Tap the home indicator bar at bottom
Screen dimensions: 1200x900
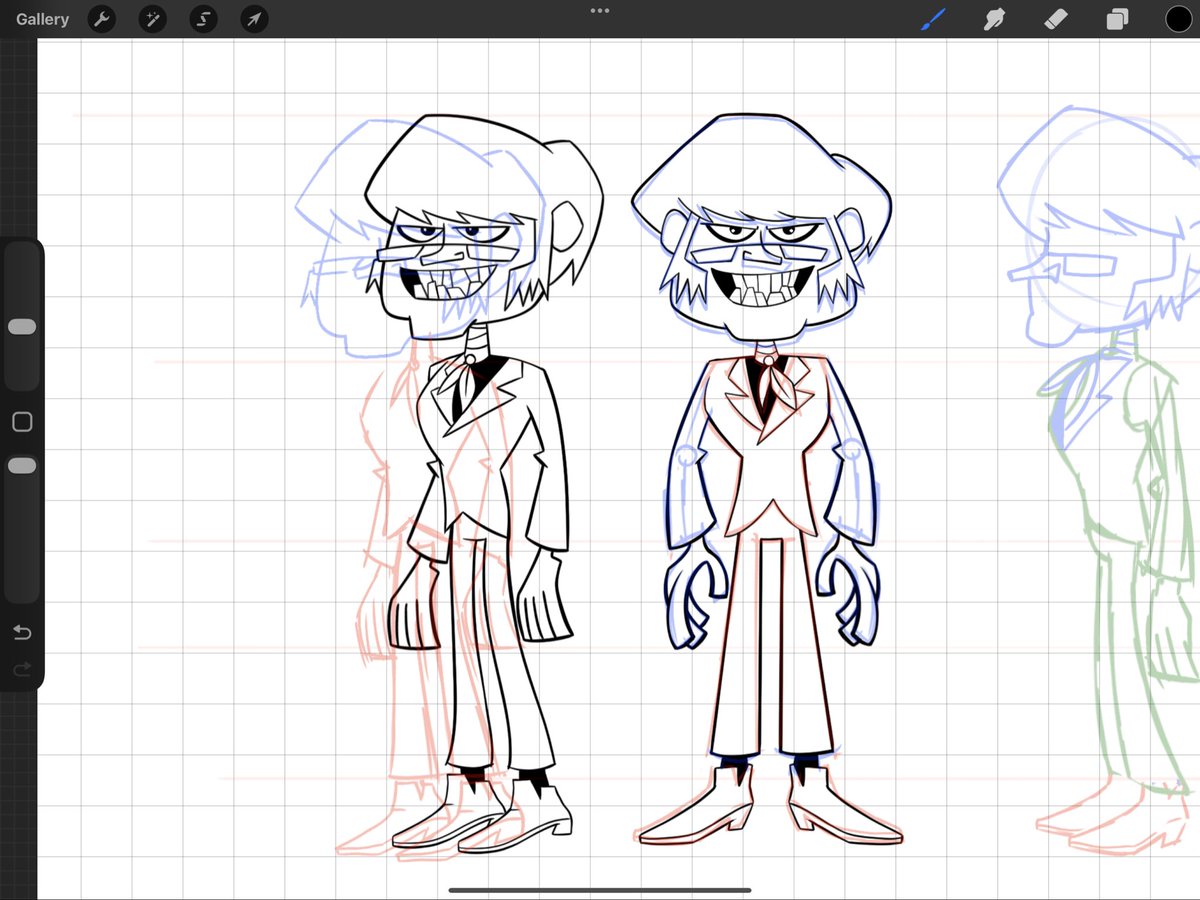600,889
